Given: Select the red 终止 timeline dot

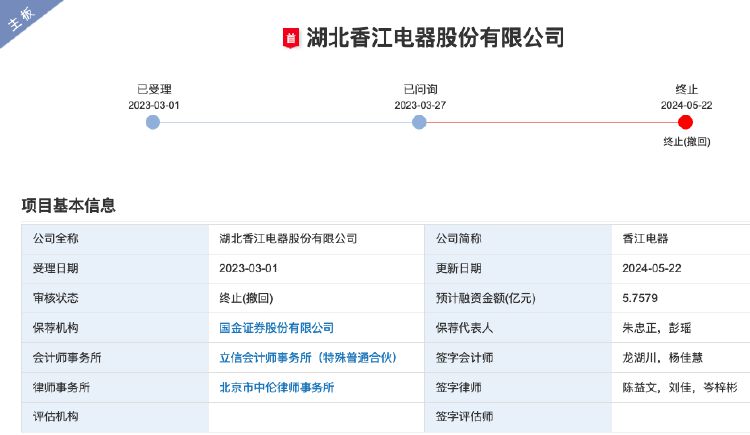Looking at the screenshot, I should [x=685, y=123].
